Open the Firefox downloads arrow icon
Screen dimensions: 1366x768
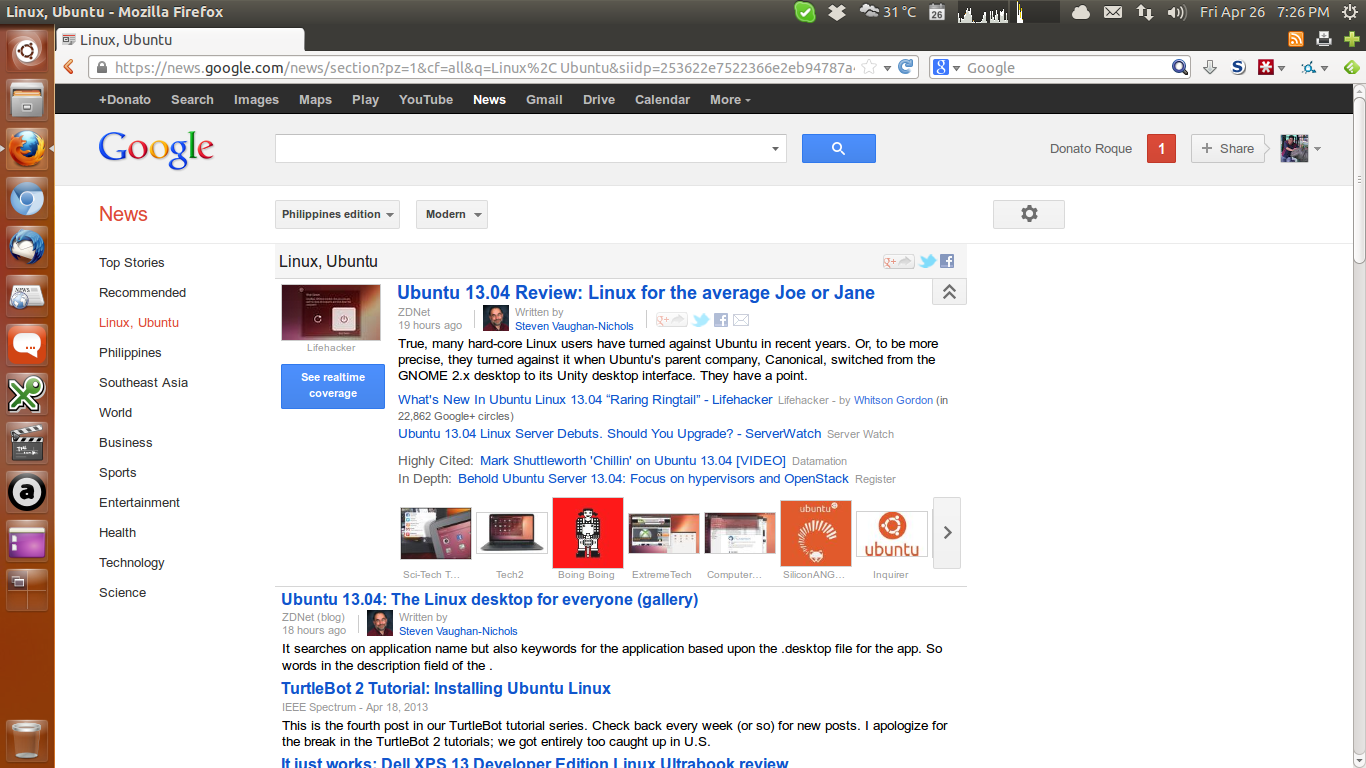pos(1209,67)
